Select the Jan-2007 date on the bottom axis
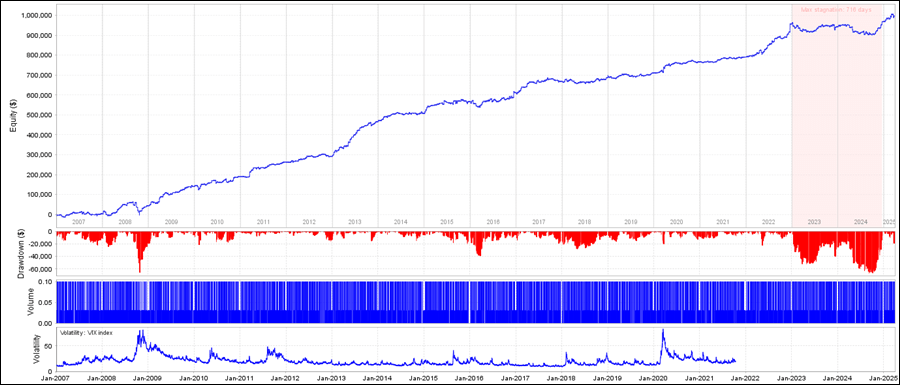The image size is (900, 385). pos(56,379)
